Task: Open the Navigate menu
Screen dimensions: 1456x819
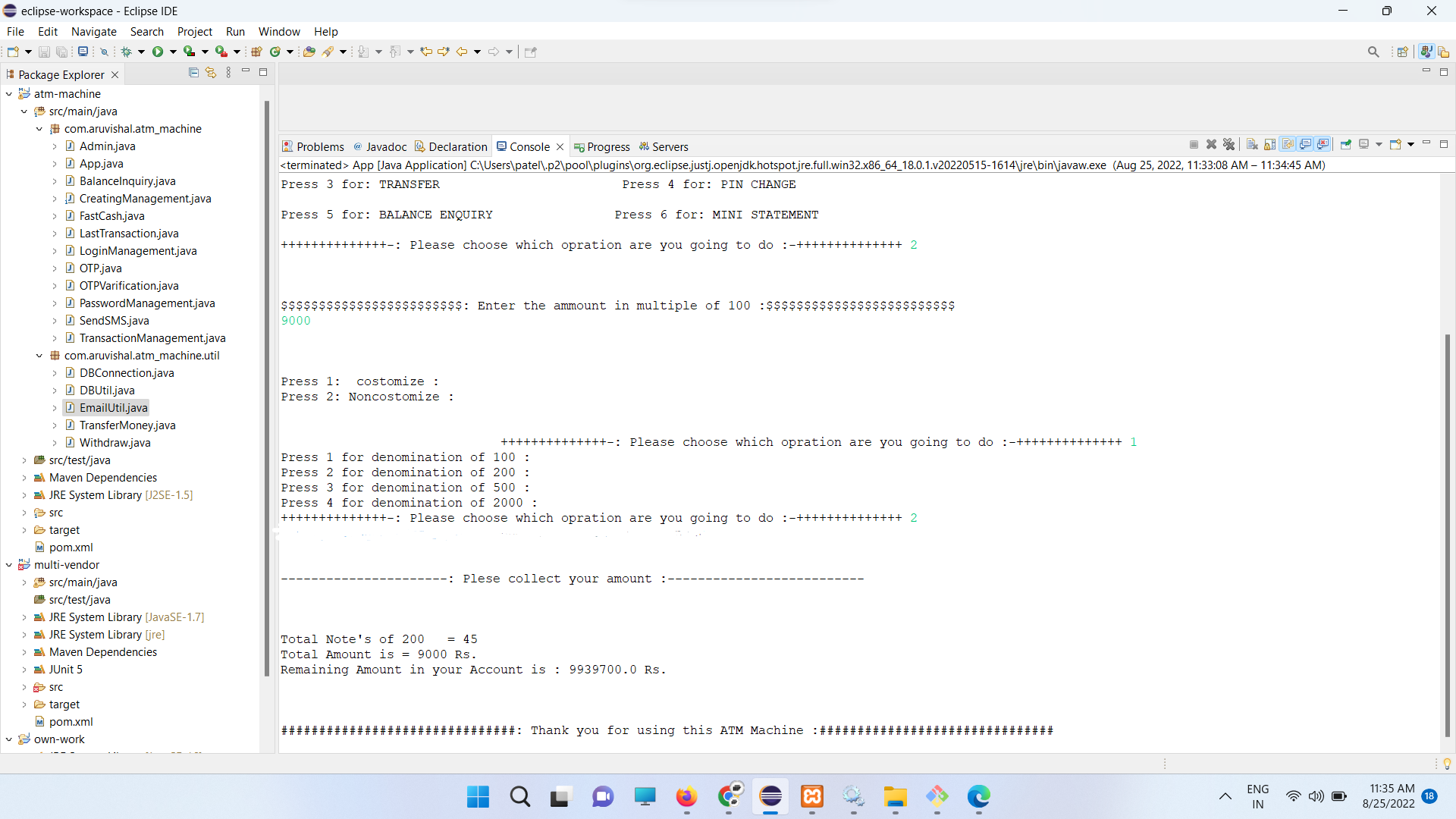Action: tap(93, 32)
